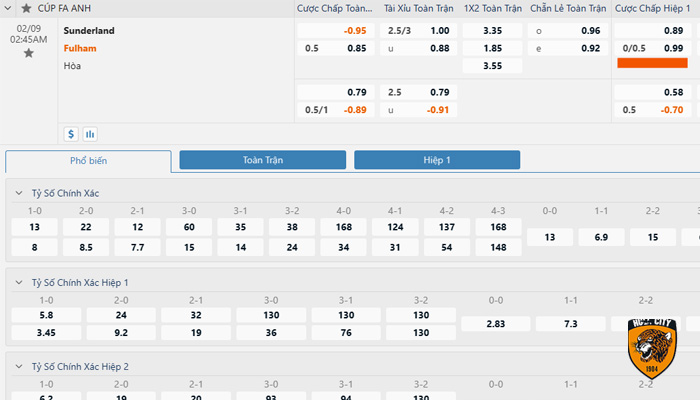The width and height of the screenshot is (700, 400).
Task: Select the orange highlighted handicap odds bar
Action: pyautogui.click(x=652, y=63)
